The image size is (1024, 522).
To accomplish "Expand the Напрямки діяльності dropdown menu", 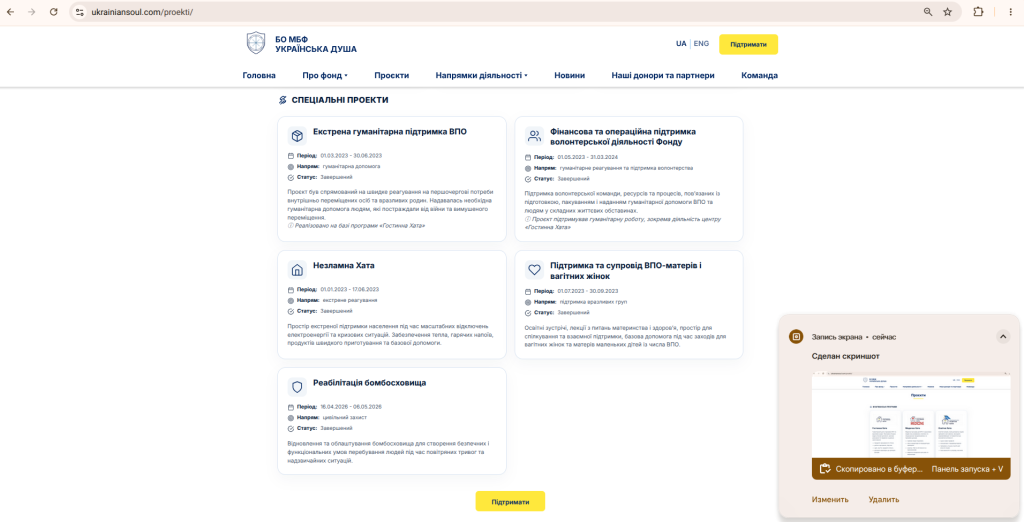I will pos(481,75).
